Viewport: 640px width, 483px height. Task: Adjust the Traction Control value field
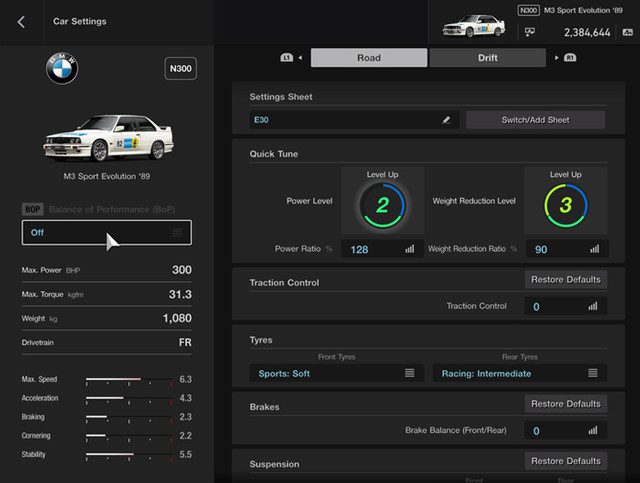tap(565, 306)
